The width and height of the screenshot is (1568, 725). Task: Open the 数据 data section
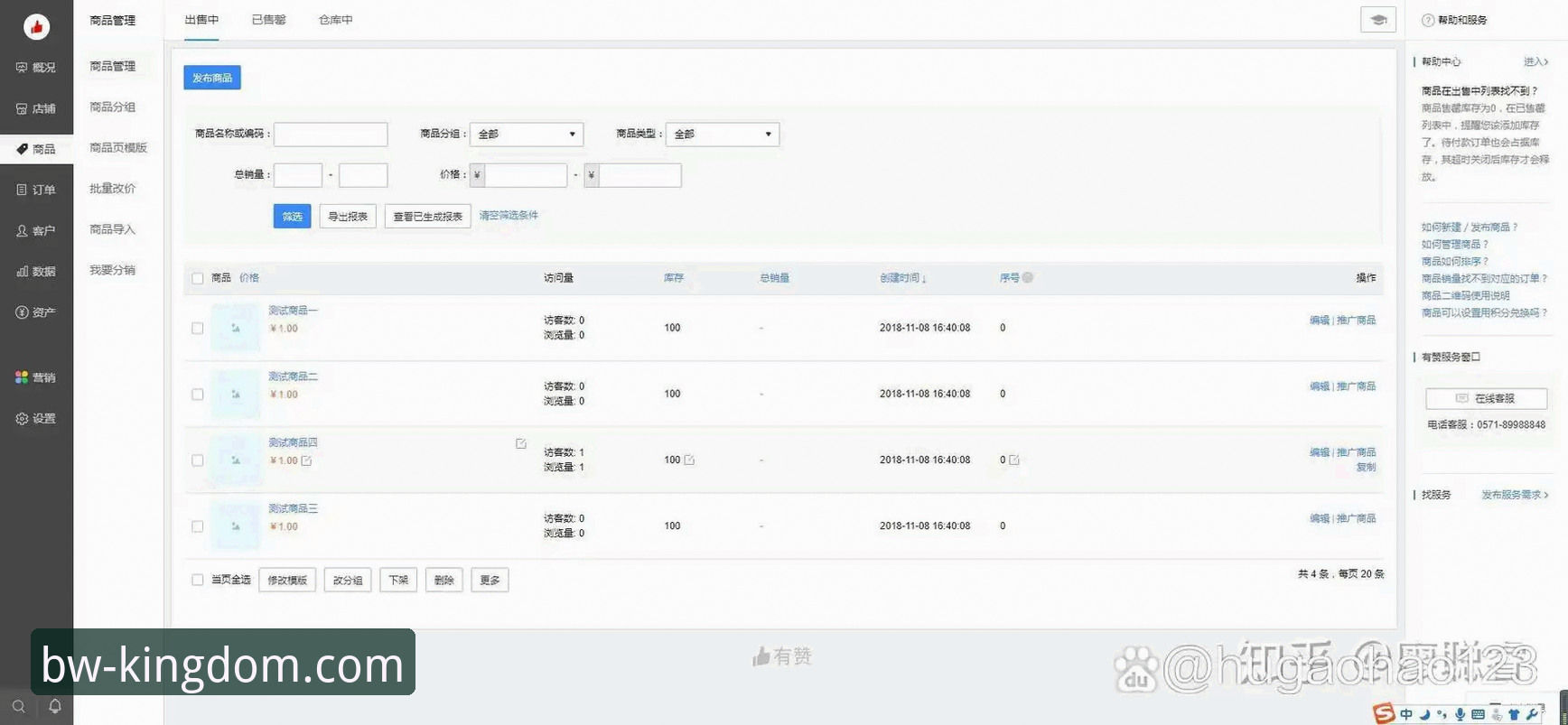coord(36,271)
